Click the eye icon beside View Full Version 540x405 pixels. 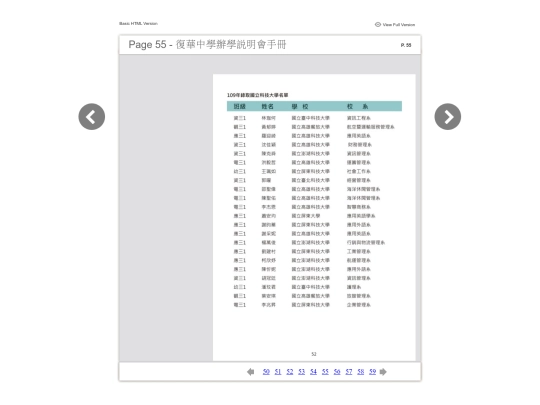[x=377, y=24]
